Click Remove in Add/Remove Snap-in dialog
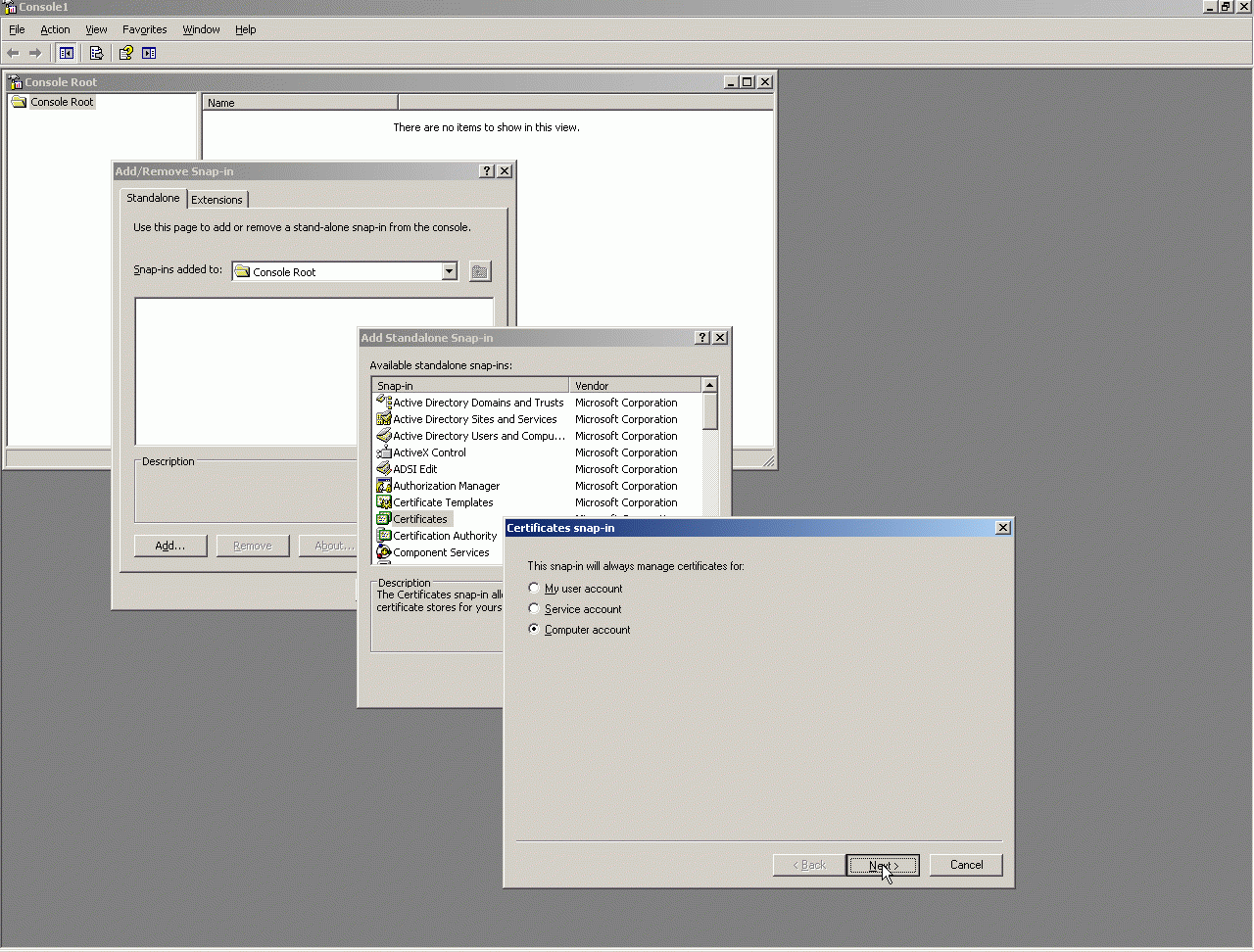 [253, 546]
